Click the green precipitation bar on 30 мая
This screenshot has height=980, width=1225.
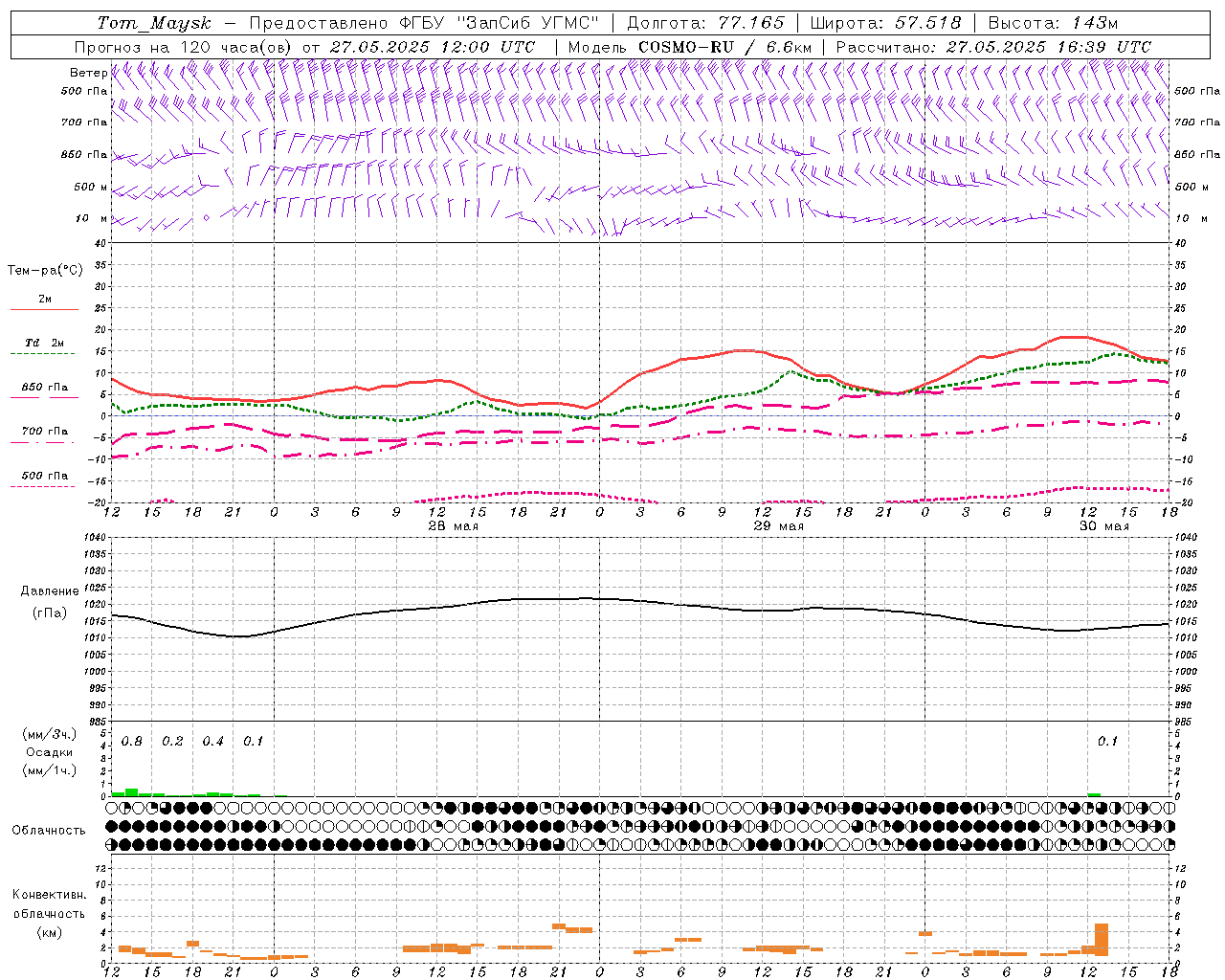(x=1094, y=794)
